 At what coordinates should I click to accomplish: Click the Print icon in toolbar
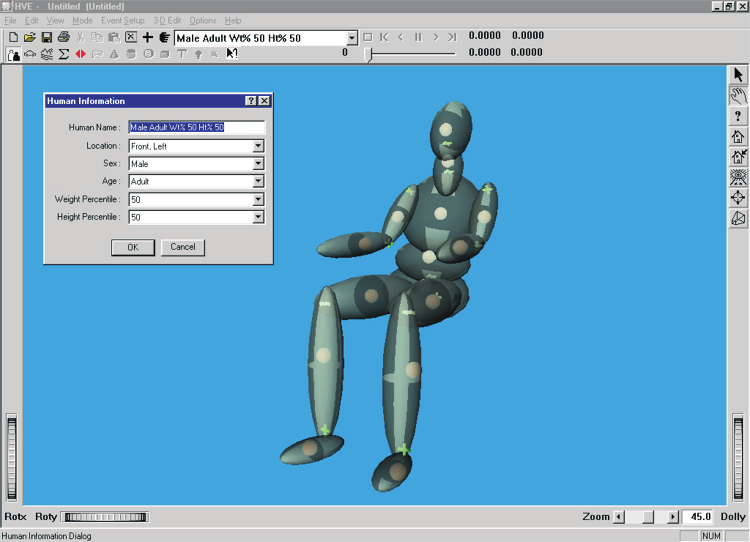pos(64,37)
